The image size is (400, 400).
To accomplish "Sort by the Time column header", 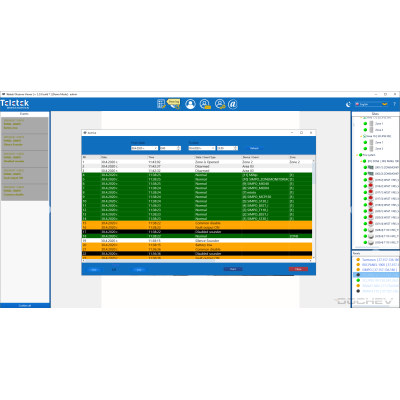I will click(171, 157).
